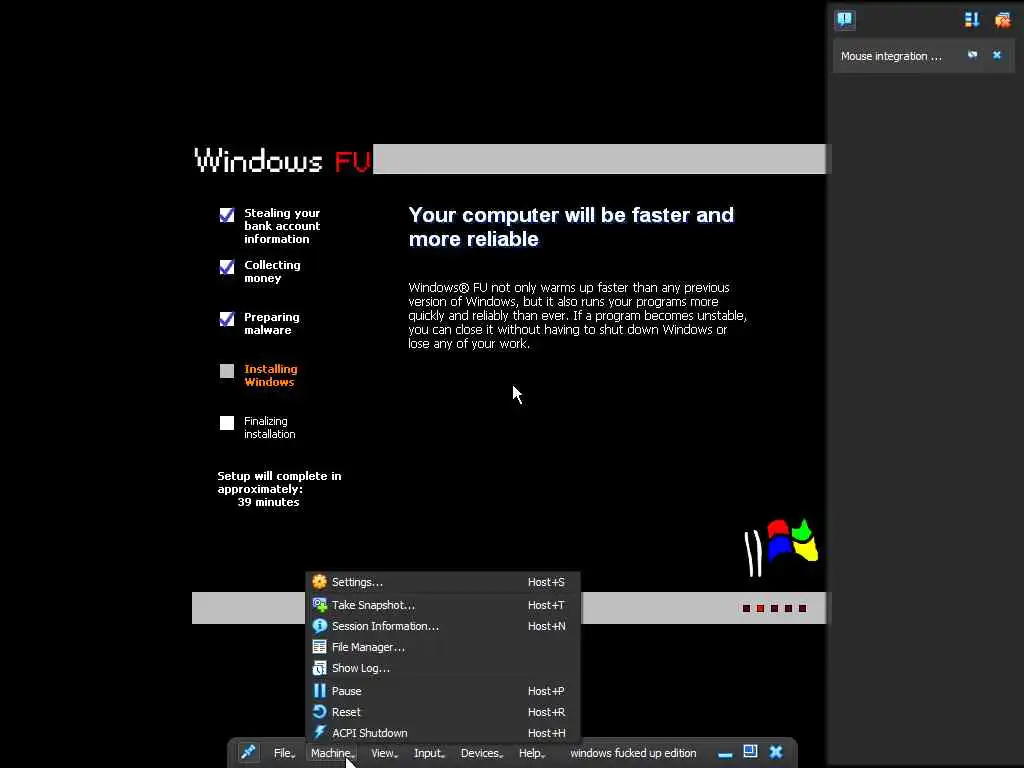Click the Windows FU flag logo

782,547
